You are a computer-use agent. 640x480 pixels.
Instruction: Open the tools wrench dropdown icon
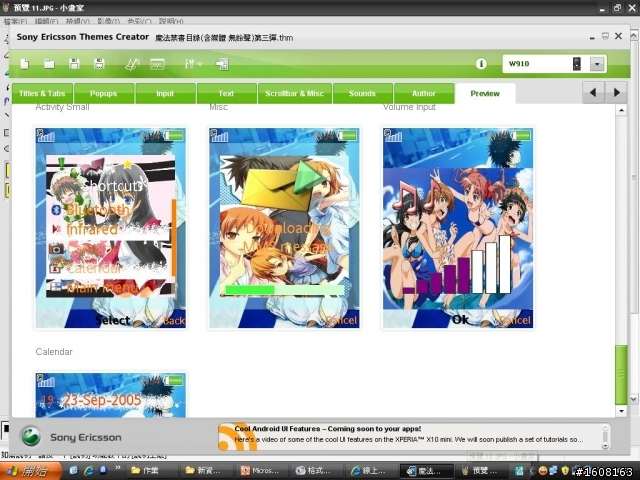click(193, 64)
